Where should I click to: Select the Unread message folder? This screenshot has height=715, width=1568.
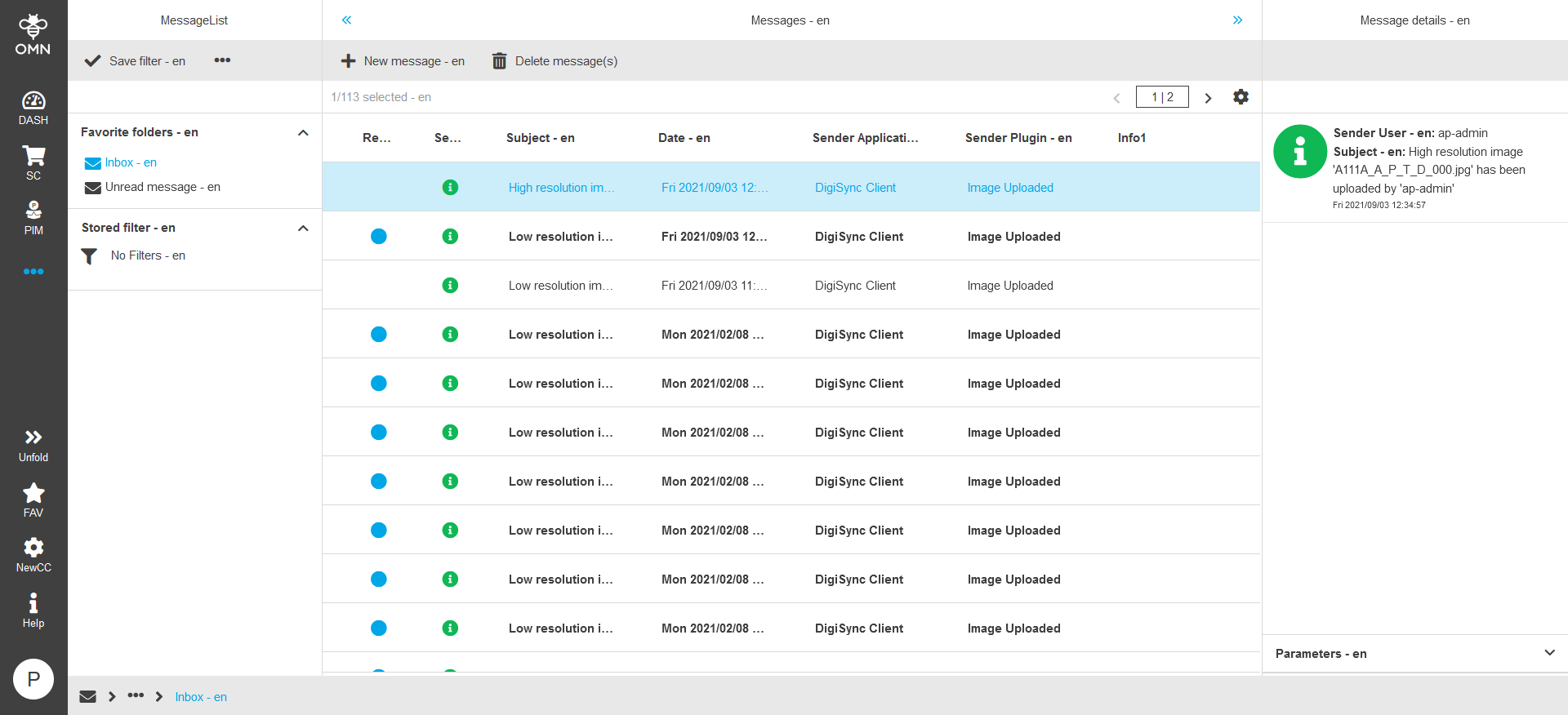162,187
